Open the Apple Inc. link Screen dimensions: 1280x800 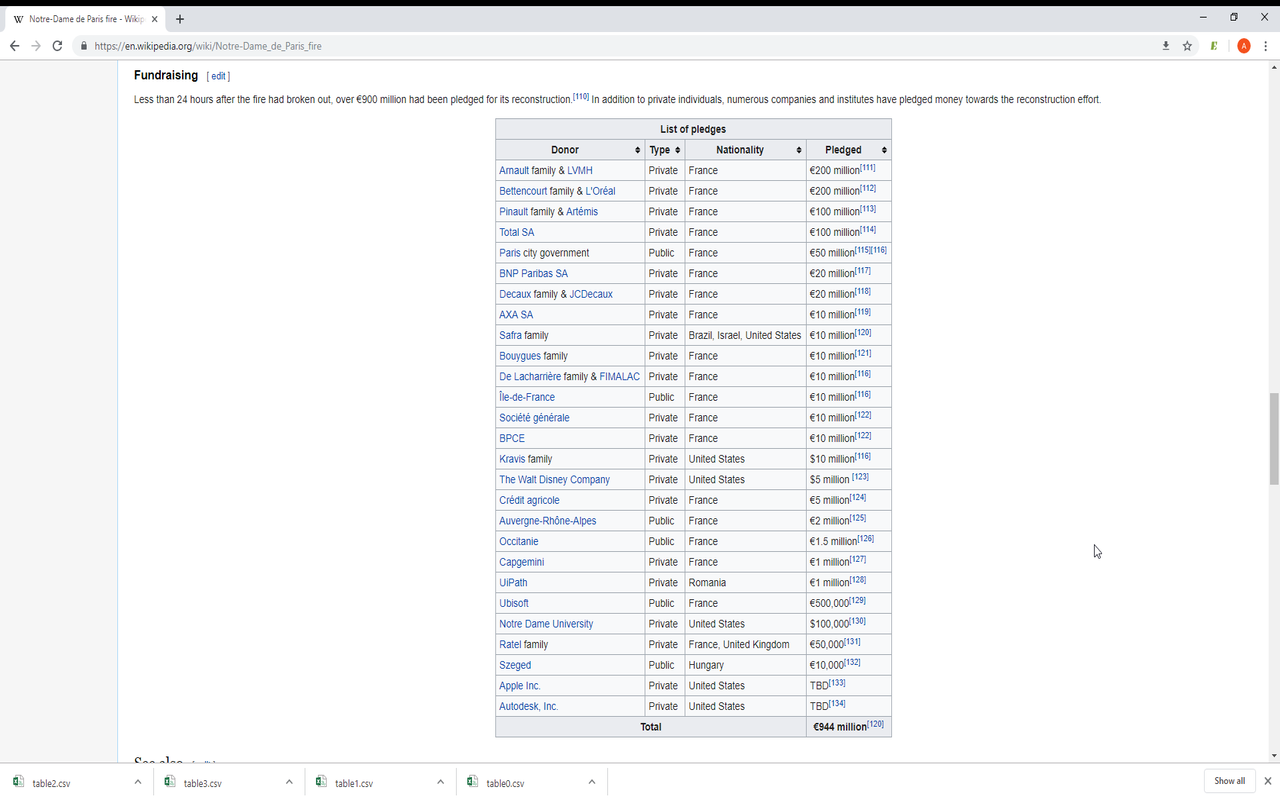(x=519, y=686)
